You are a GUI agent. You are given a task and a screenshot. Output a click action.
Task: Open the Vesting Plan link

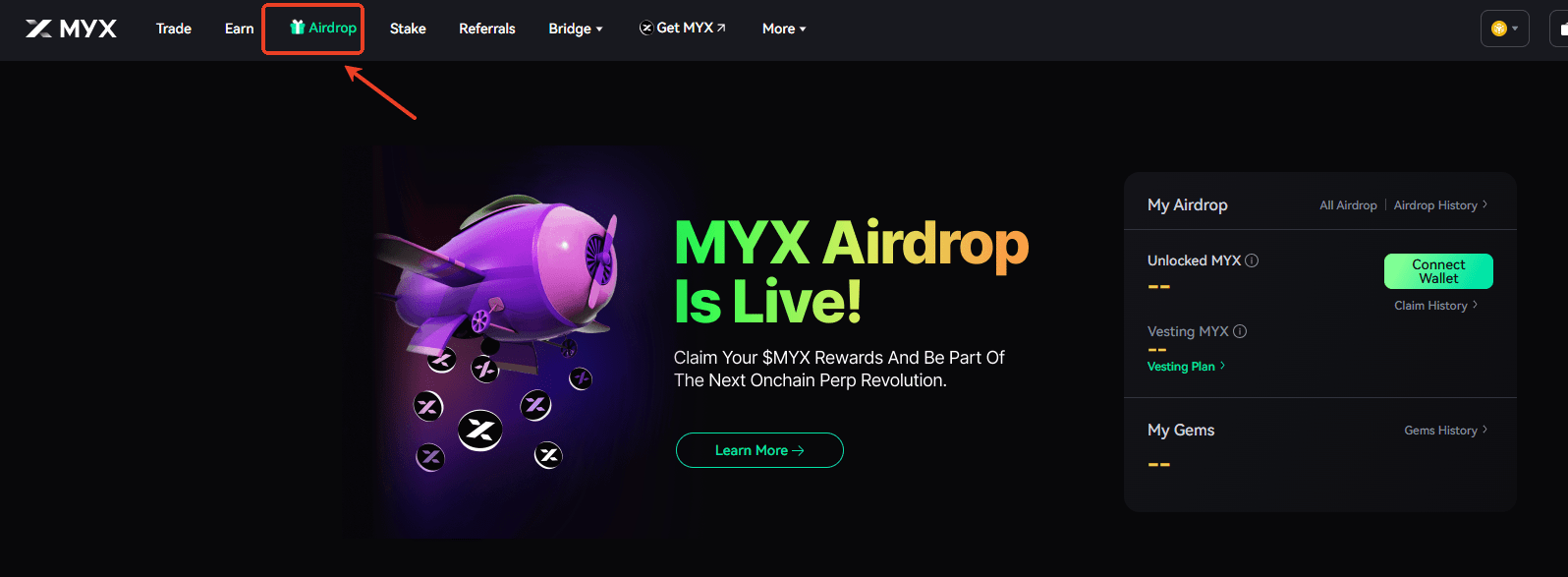coord(1186,367)
